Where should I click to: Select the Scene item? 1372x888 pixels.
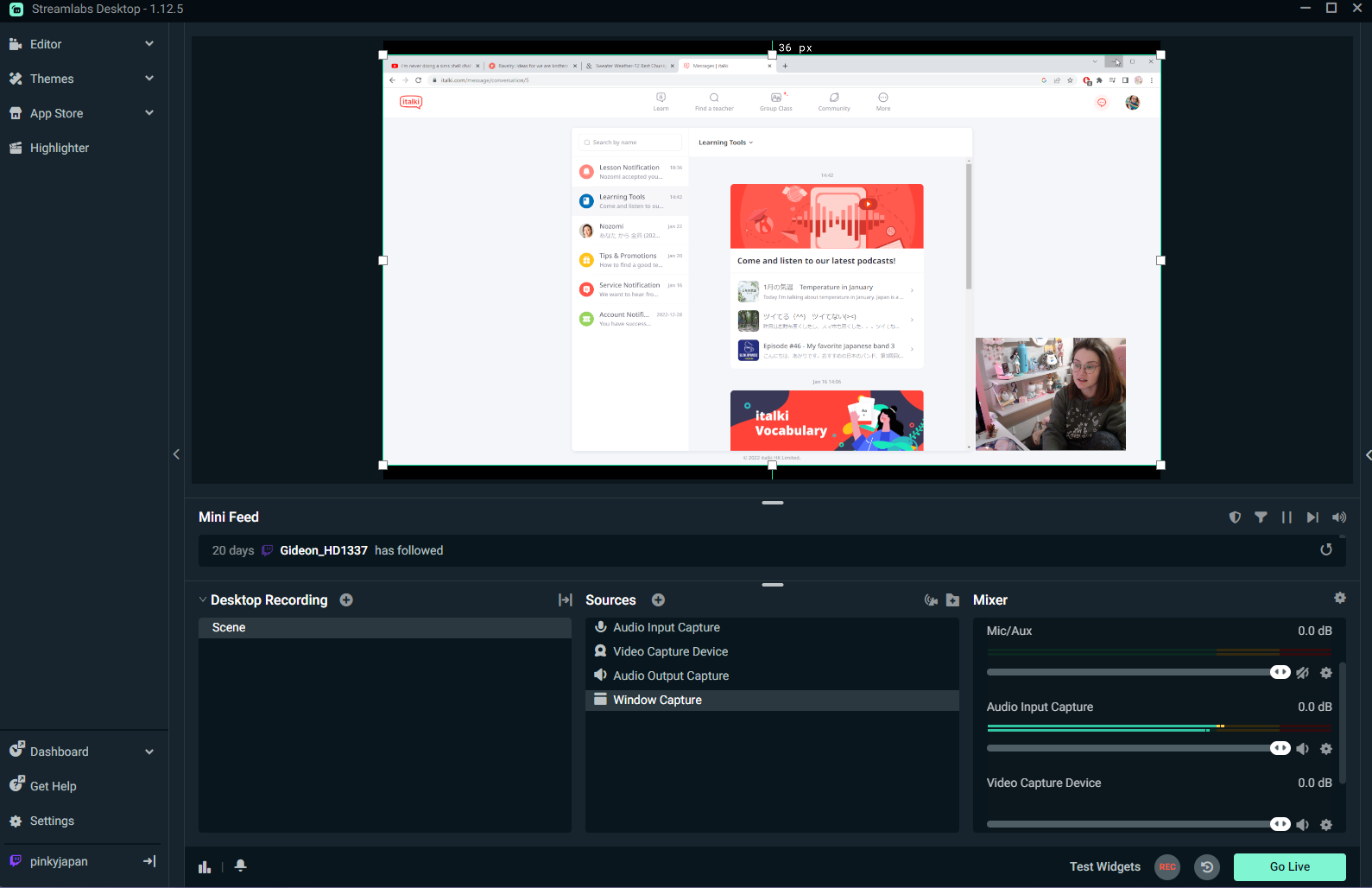385,628
